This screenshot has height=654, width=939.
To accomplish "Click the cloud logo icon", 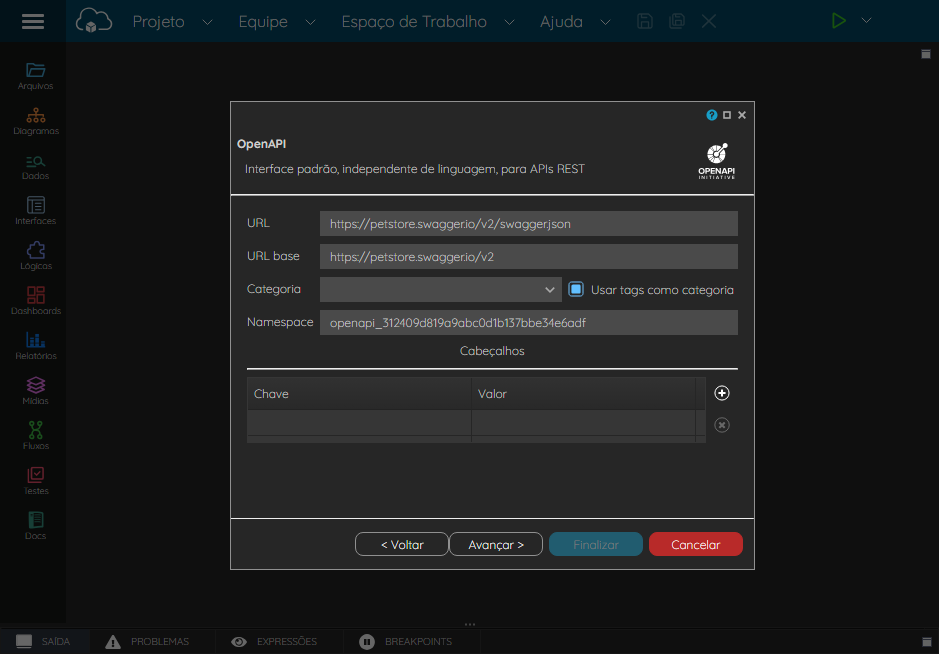I will coord(93,20).
